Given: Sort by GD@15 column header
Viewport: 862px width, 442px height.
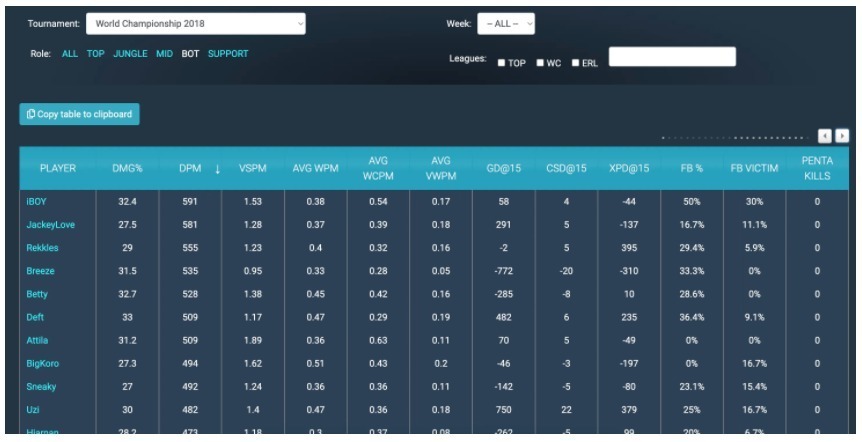Looking at the screenshot, I should click(x=504, y=168).
